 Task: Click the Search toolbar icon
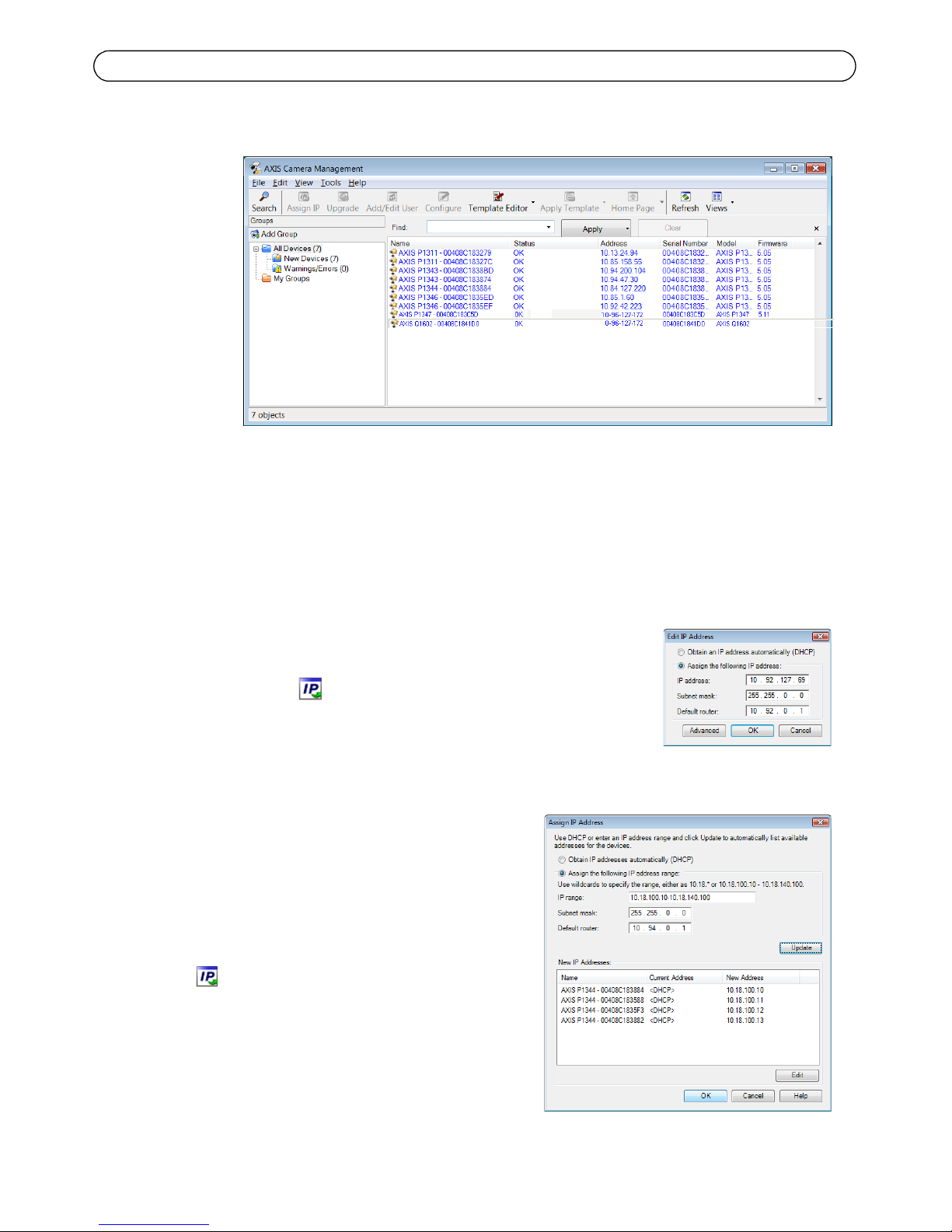[x=264, y=197]
